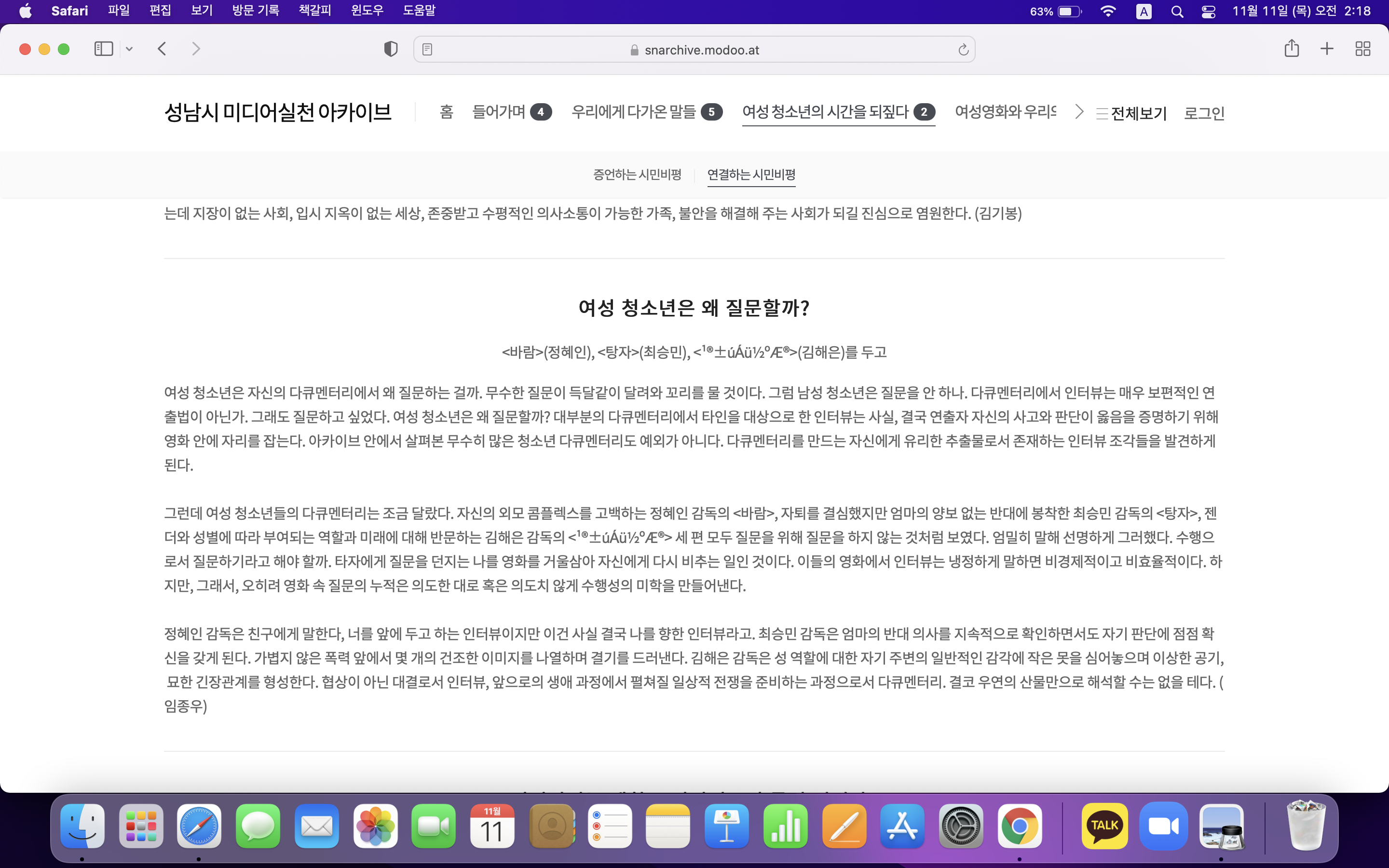Click the privacy report shield icon

pos(390,49)
